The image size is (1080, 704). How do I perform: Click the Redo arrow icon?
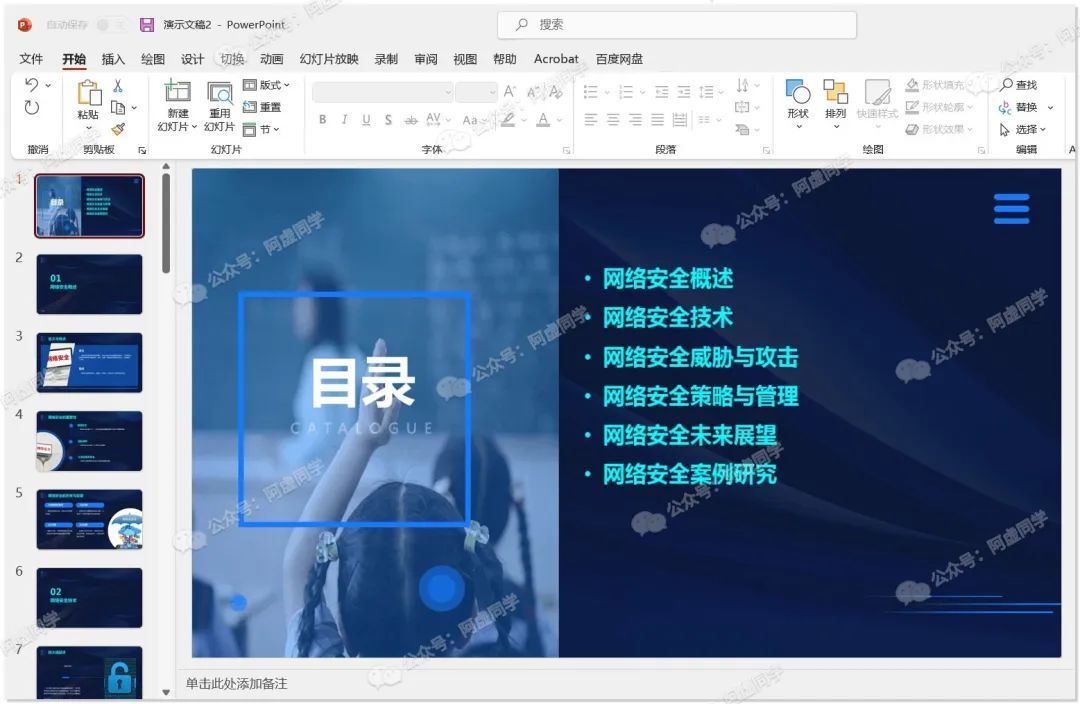32,107
